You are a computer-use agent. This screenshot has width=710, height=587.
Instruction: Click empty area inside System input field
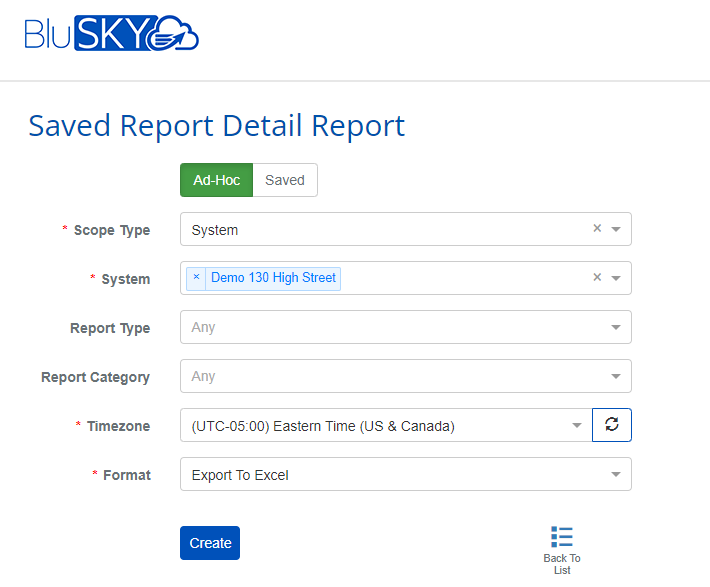(460, 278)
